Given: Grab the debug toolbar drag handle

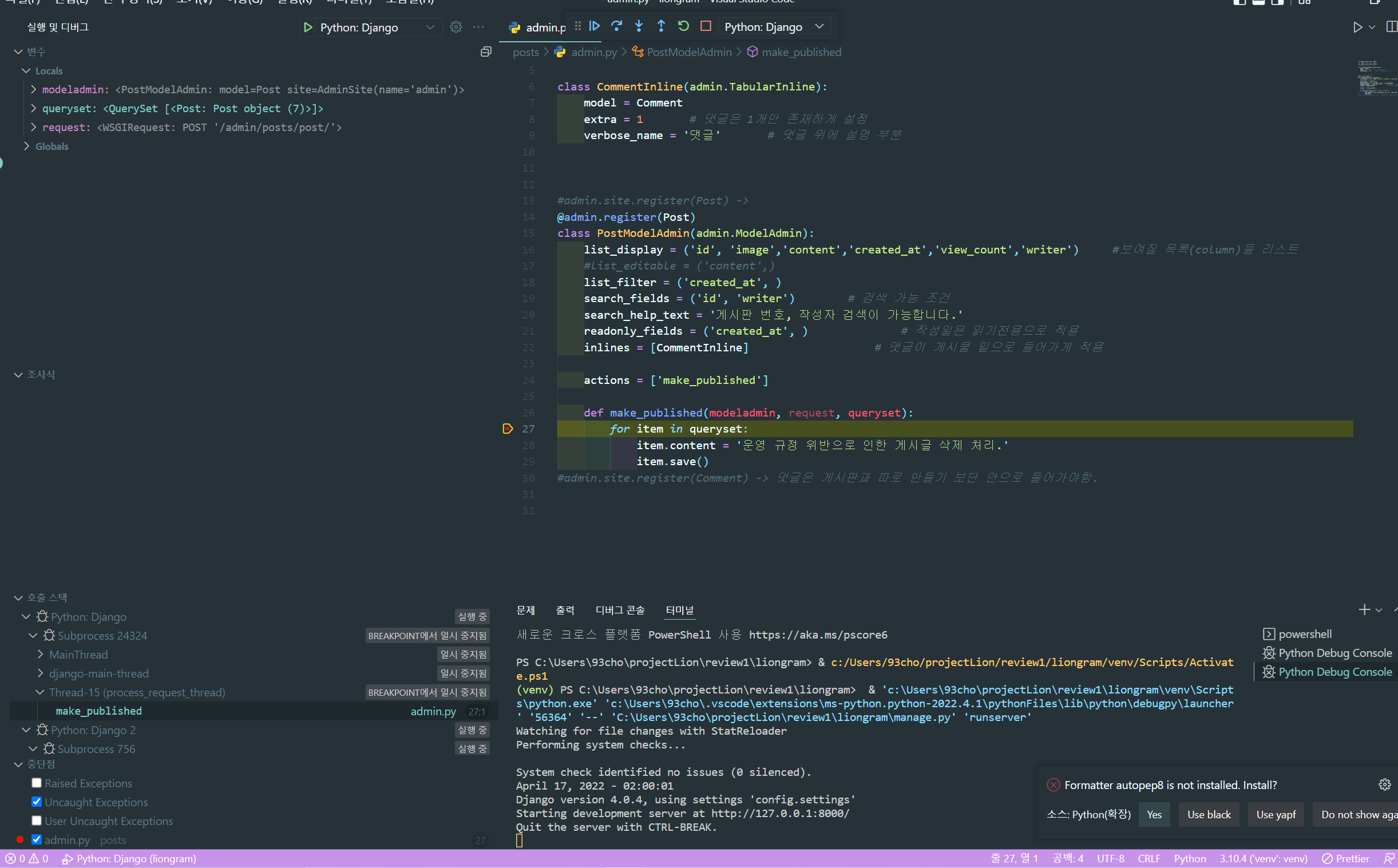Looking at the screenshot, I should click(578, 26).
